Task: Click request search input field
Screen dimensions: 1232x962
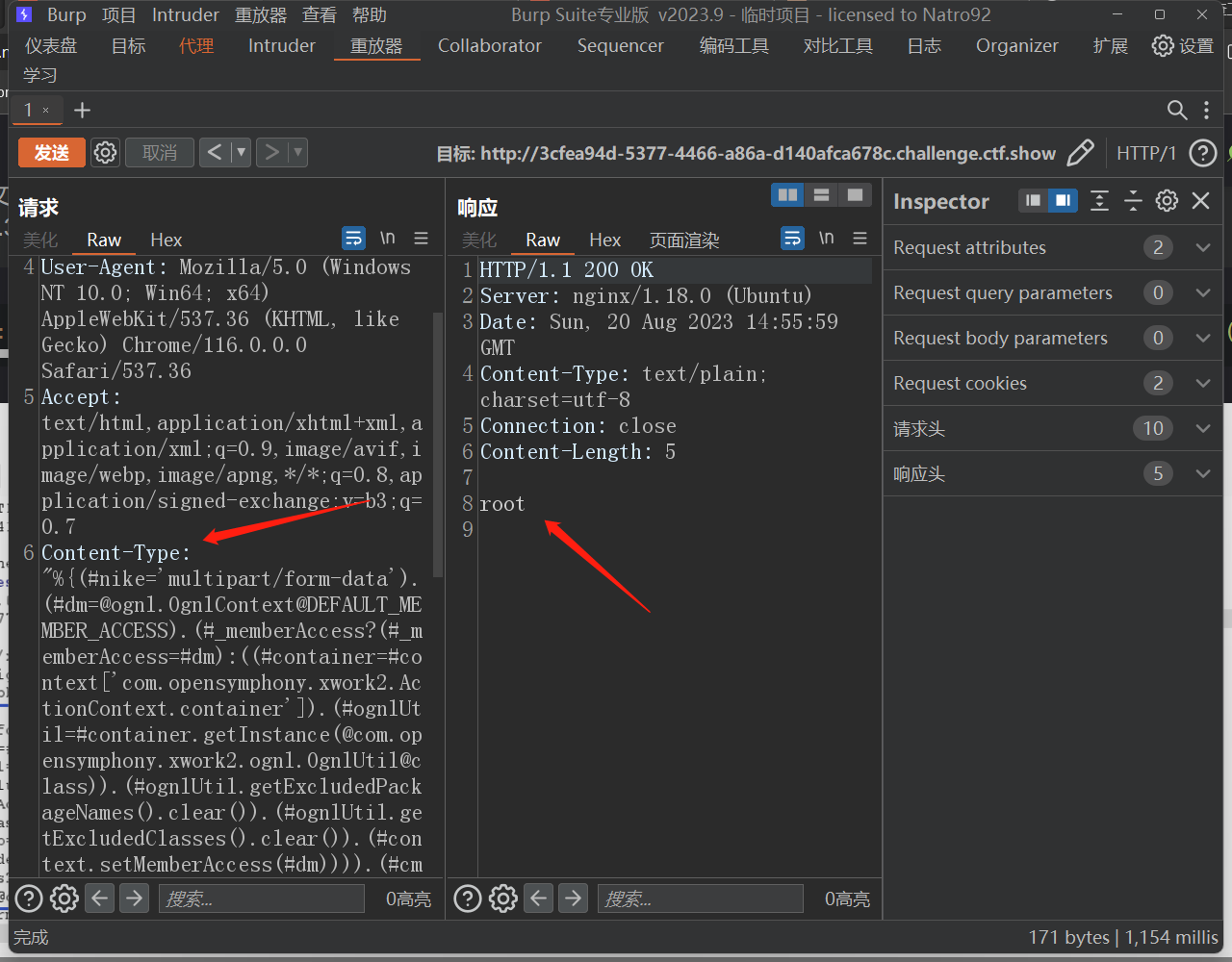Action: (x=262, y=899)
